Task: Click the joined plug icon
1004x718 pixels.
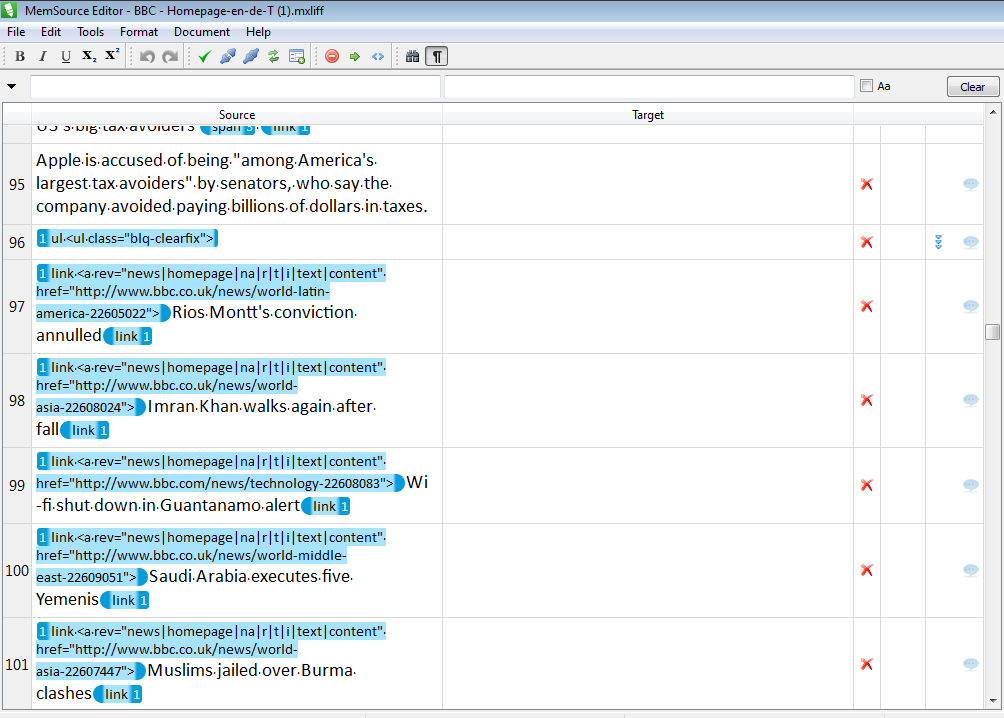Action: (250, 56)
